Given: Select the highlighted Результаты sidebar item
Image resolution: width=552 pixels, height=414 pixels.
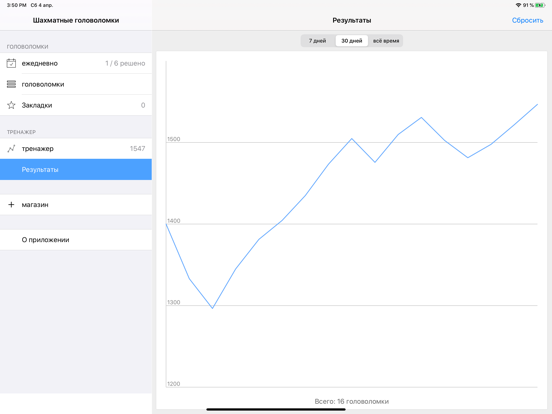Looking at the screenshot, I should coord(76,169).
